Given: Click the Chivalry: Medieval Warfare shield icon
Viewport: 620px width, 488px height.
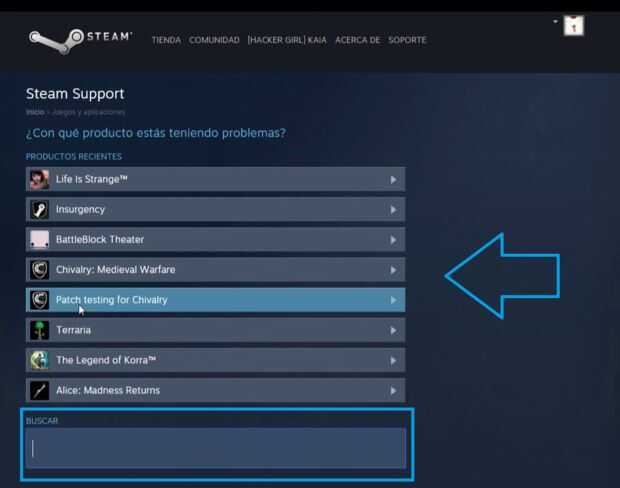Looking at the screenshot, I should pos(40,270).
